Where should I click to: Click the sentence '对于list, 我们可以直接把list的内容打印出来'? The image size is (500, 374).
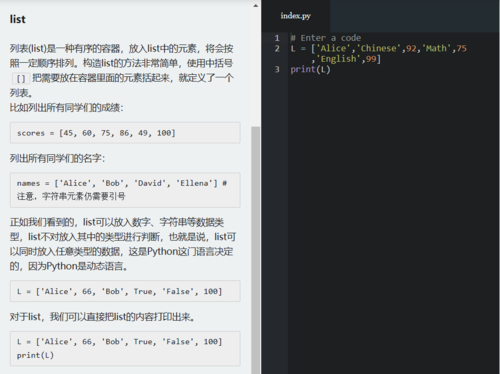[x=102, y=317]
